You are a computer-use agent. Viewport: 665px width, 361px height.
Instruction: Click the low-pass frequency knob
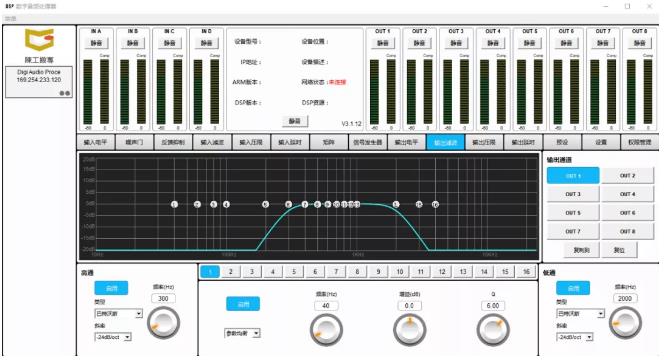(x=625, y=323)
